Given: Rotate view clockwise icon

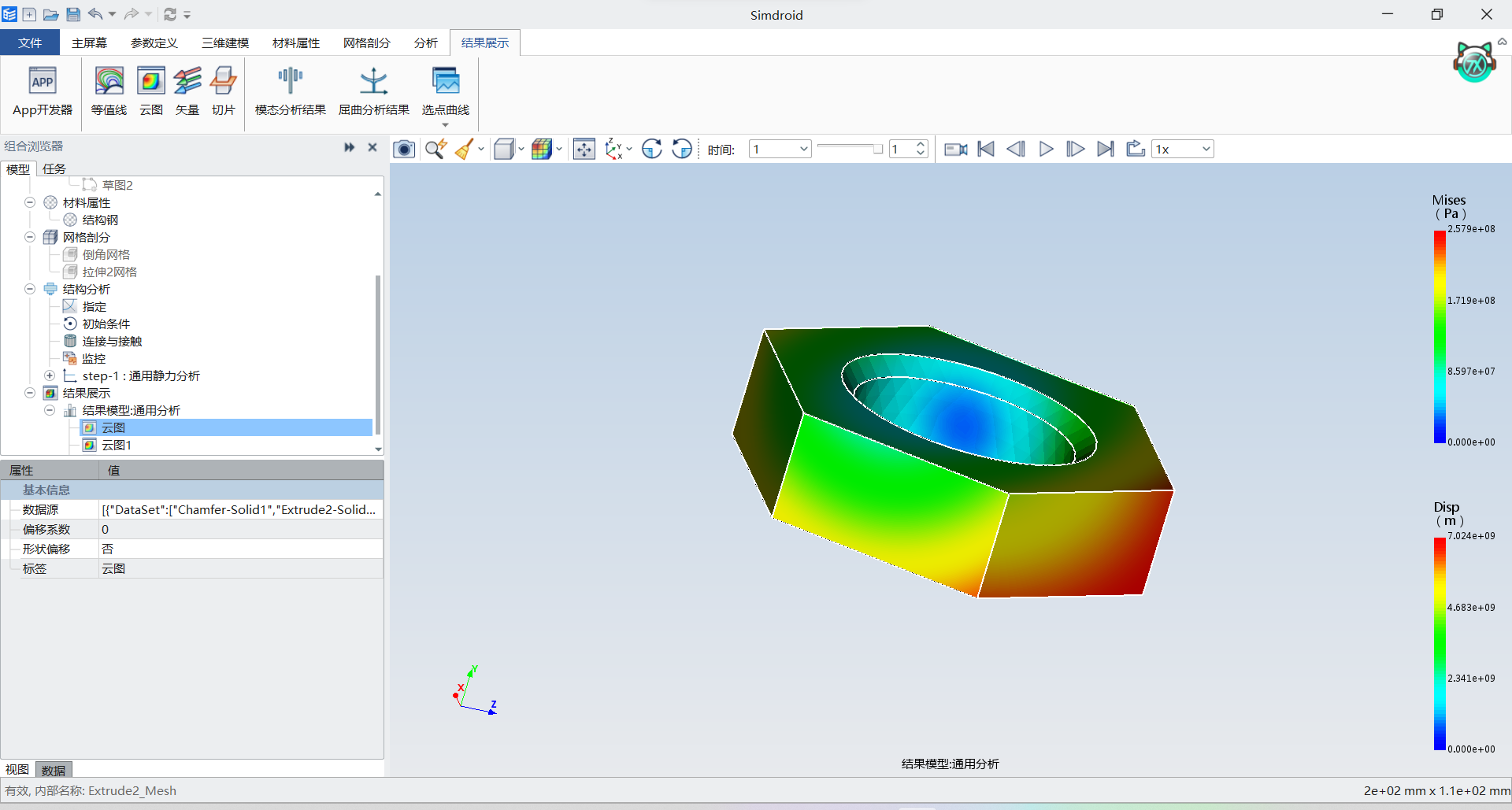Looking at the screenshot, I should pos(652,149).
